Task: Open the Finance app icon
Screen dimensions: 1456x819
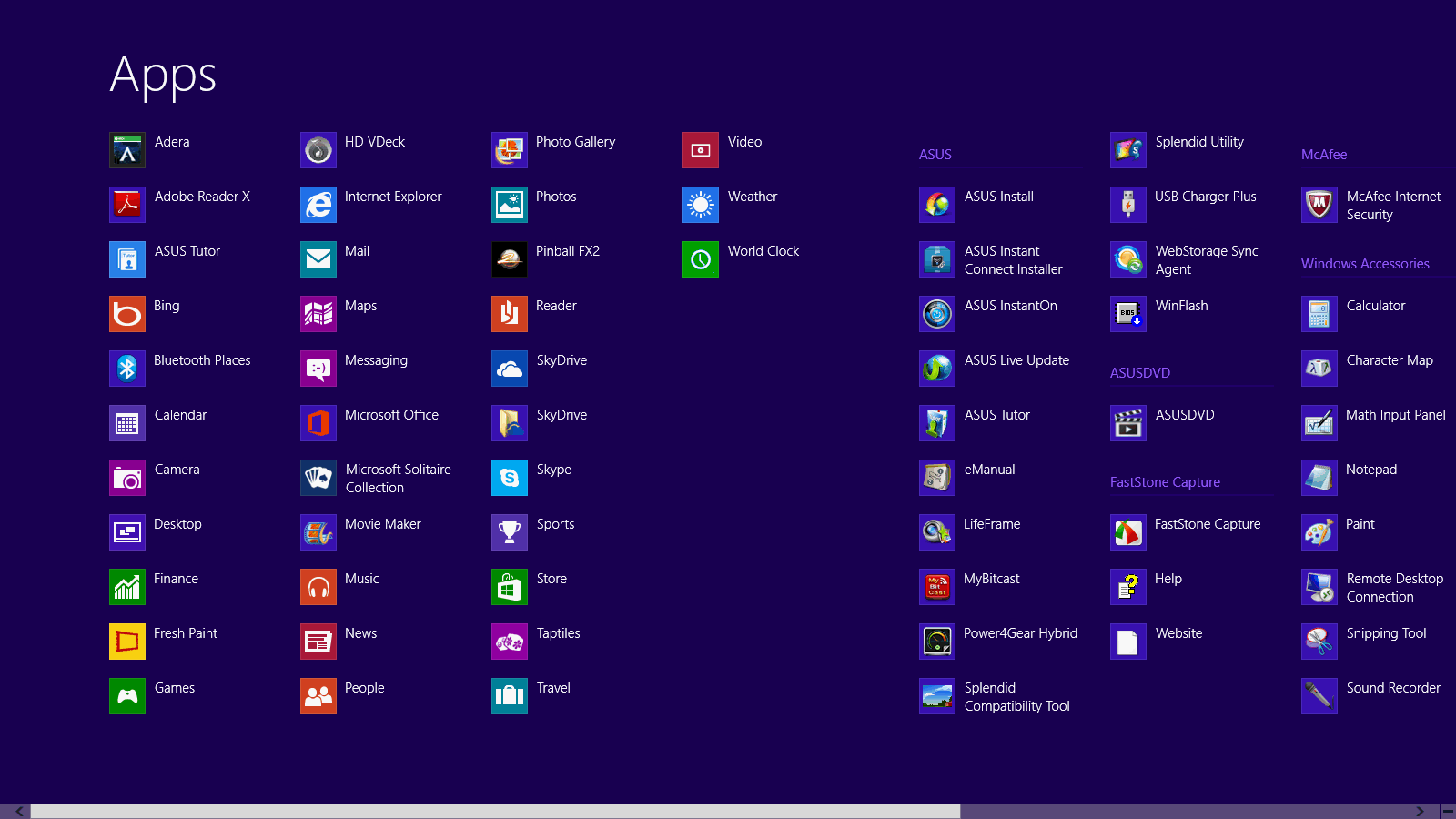Action: [x=127, y=587]
